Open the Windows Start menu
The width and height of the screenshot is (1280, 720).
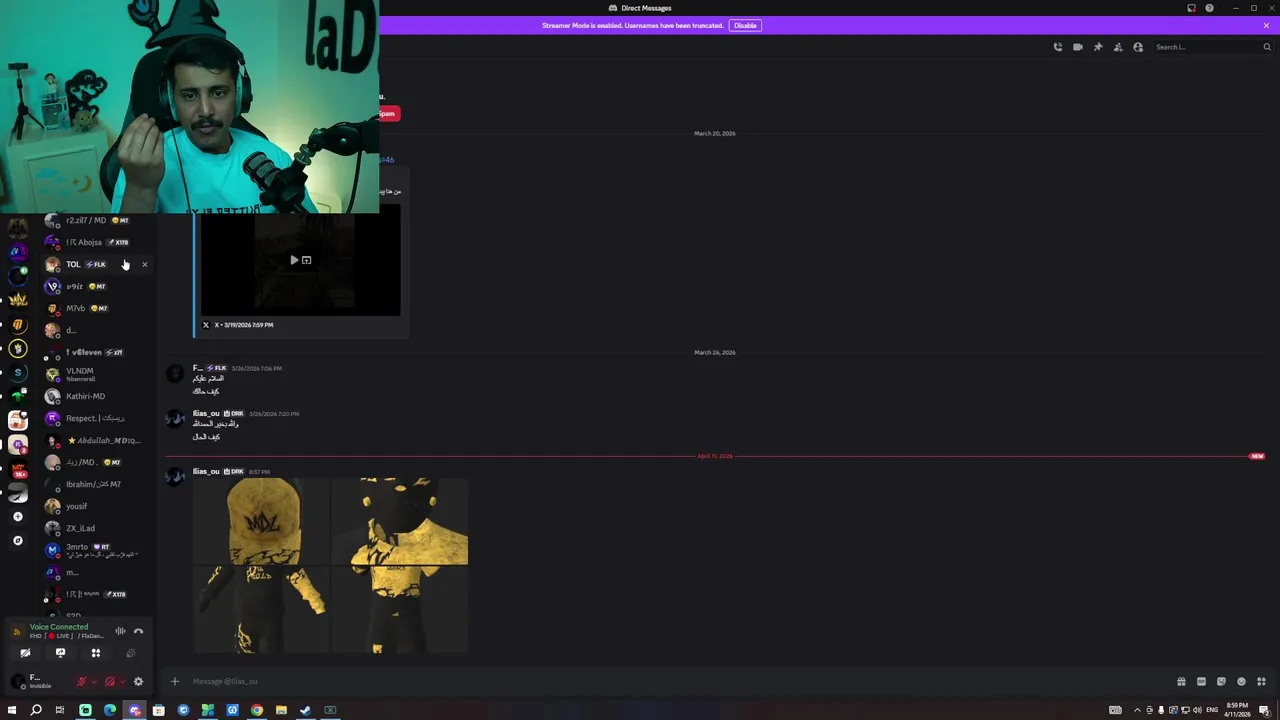(12, 710)
